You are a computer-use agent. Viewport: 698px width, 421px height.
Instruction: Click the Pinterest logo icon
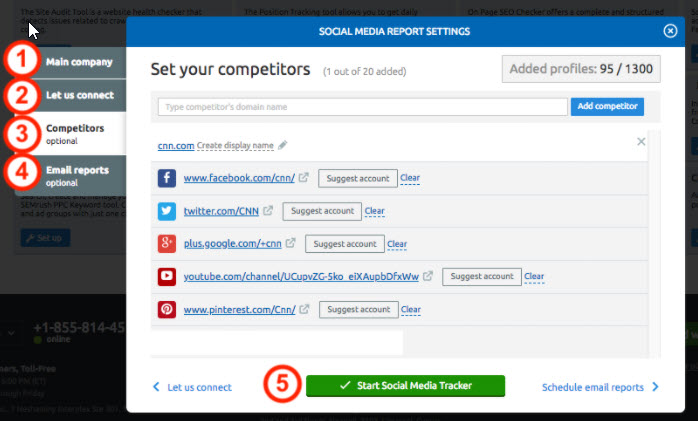click(x=166, y=309)
